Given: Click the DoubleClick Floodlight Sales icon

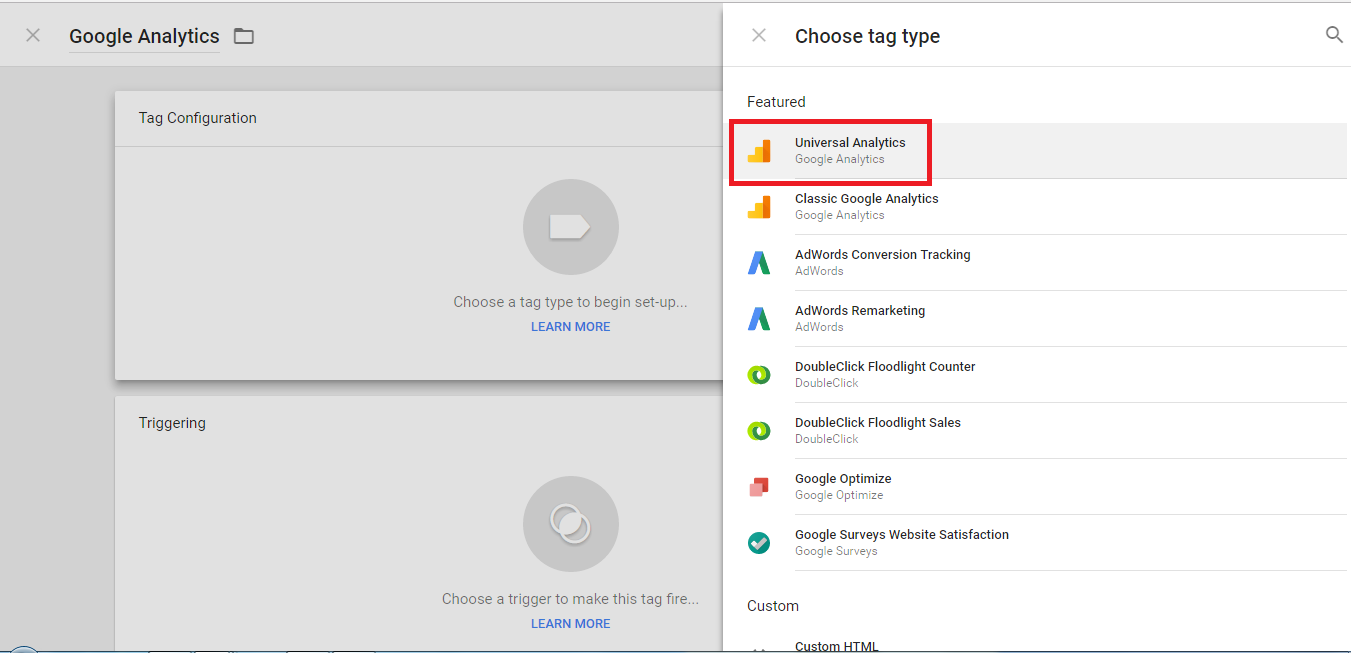Looking at the screenshot, I should (760, 431).
